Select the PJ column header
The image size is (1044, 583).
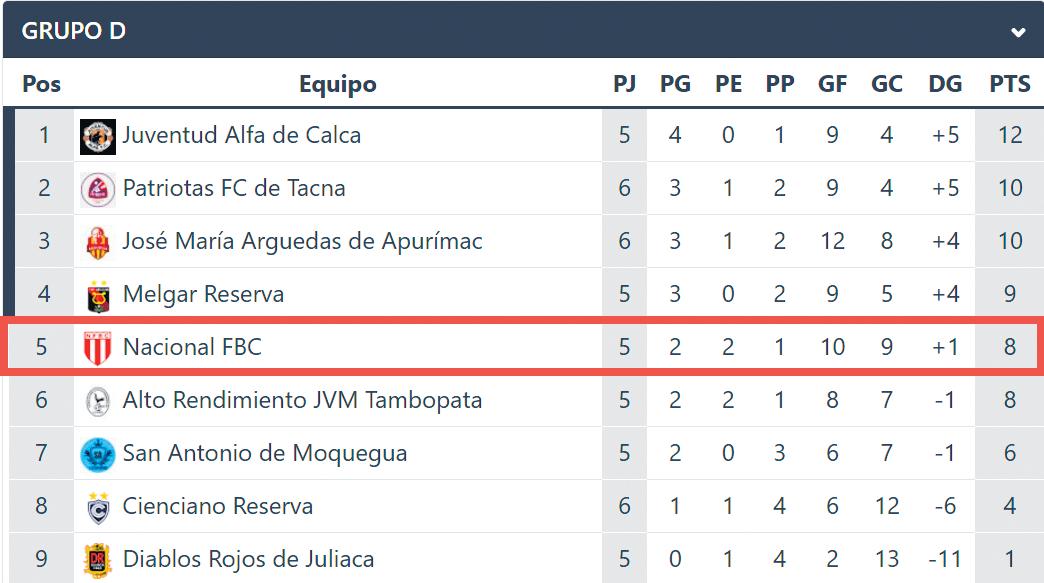coord(624,84)
